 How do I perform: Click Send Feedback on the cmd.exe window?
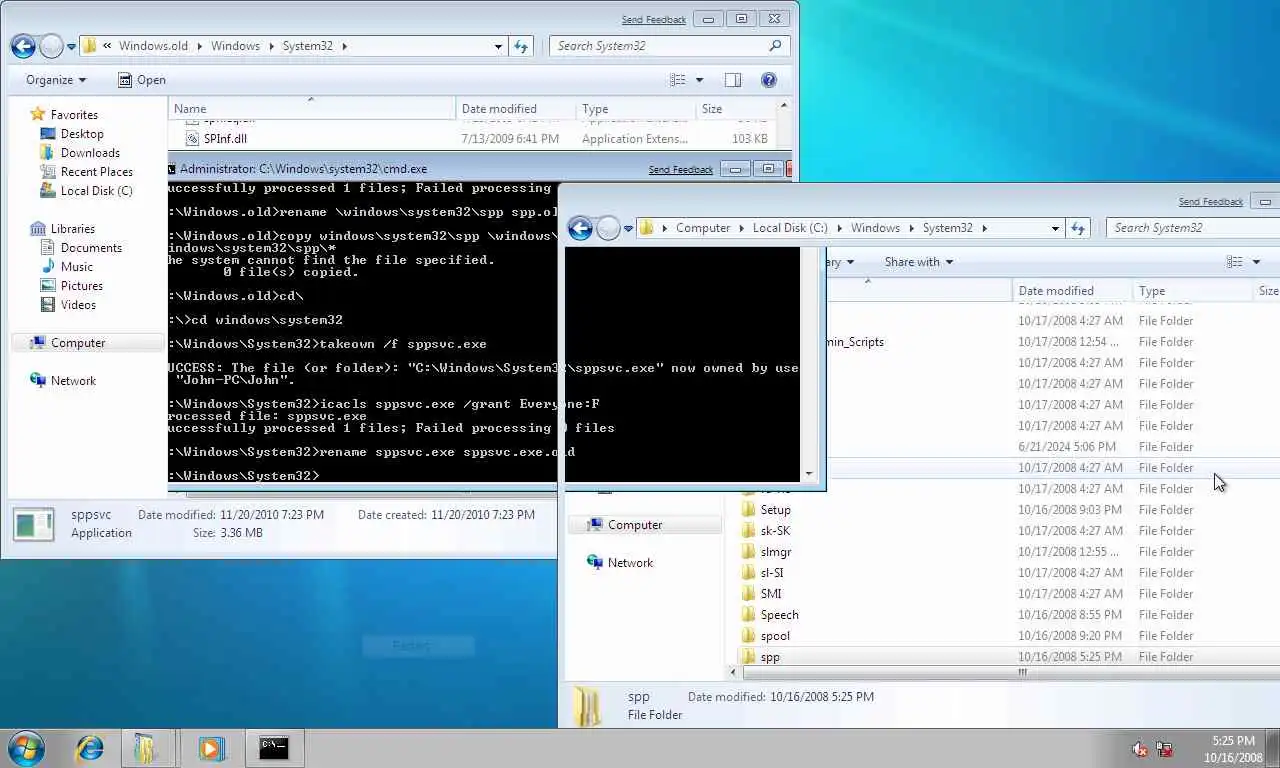point(681,170)
